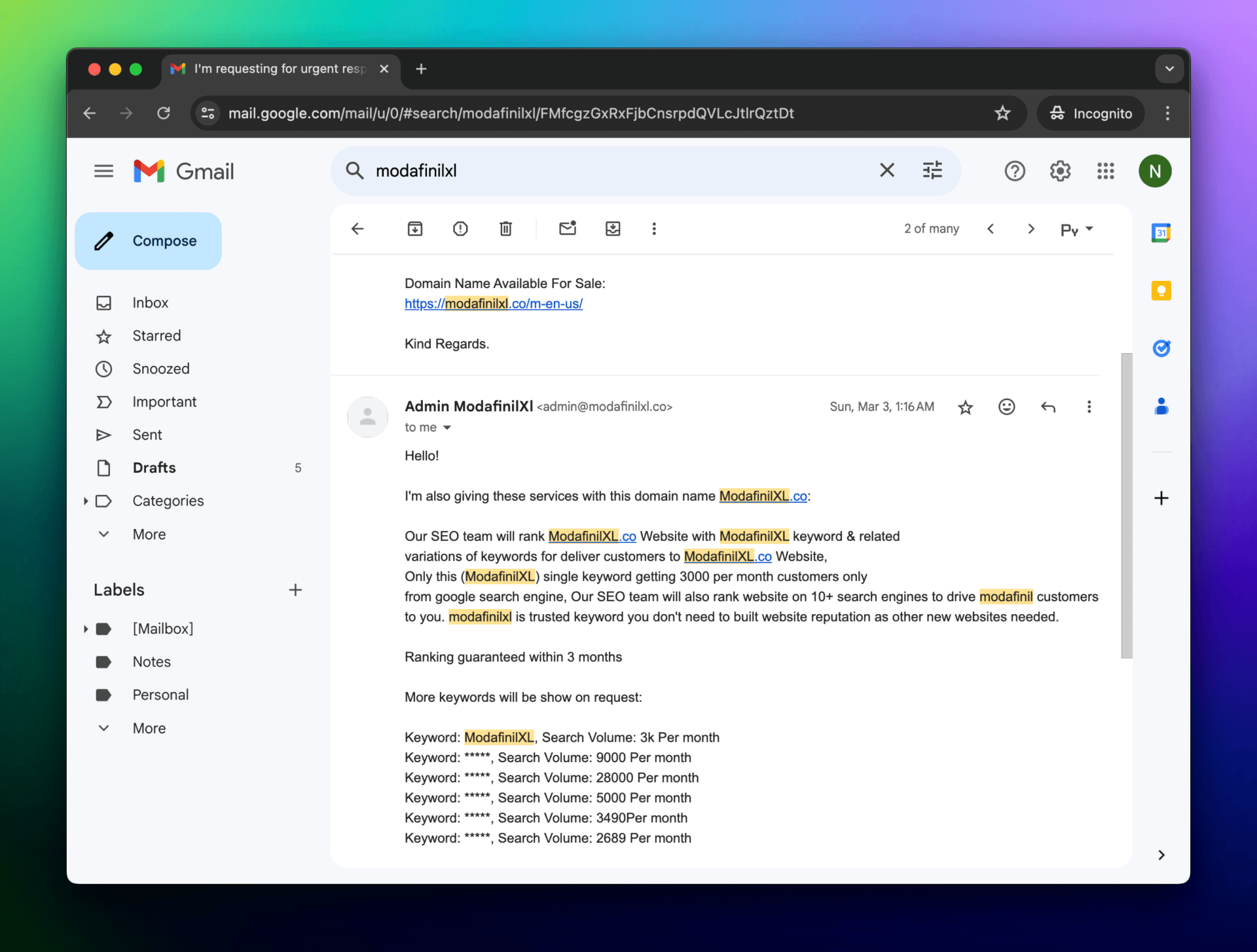The height and width of the screenshot is (952, 1257).
Task: Go back to search results arrow
Action: pyautogui.click(x=357, y=229)
